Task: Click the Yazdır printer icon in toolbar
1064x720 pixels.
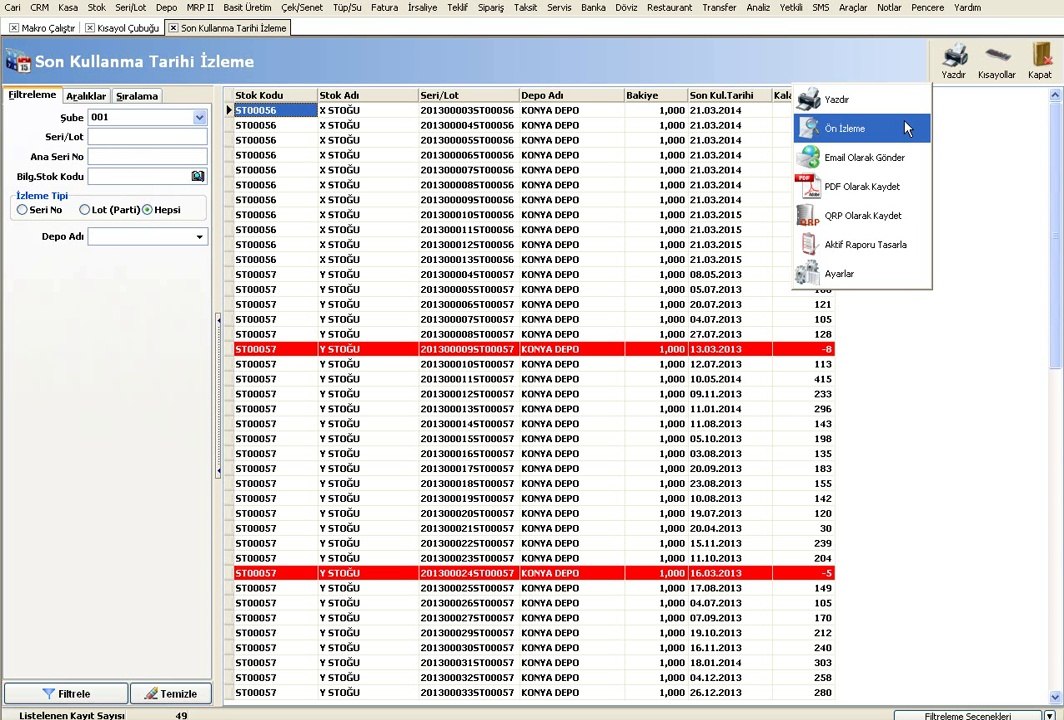Action: click(954, 54)
